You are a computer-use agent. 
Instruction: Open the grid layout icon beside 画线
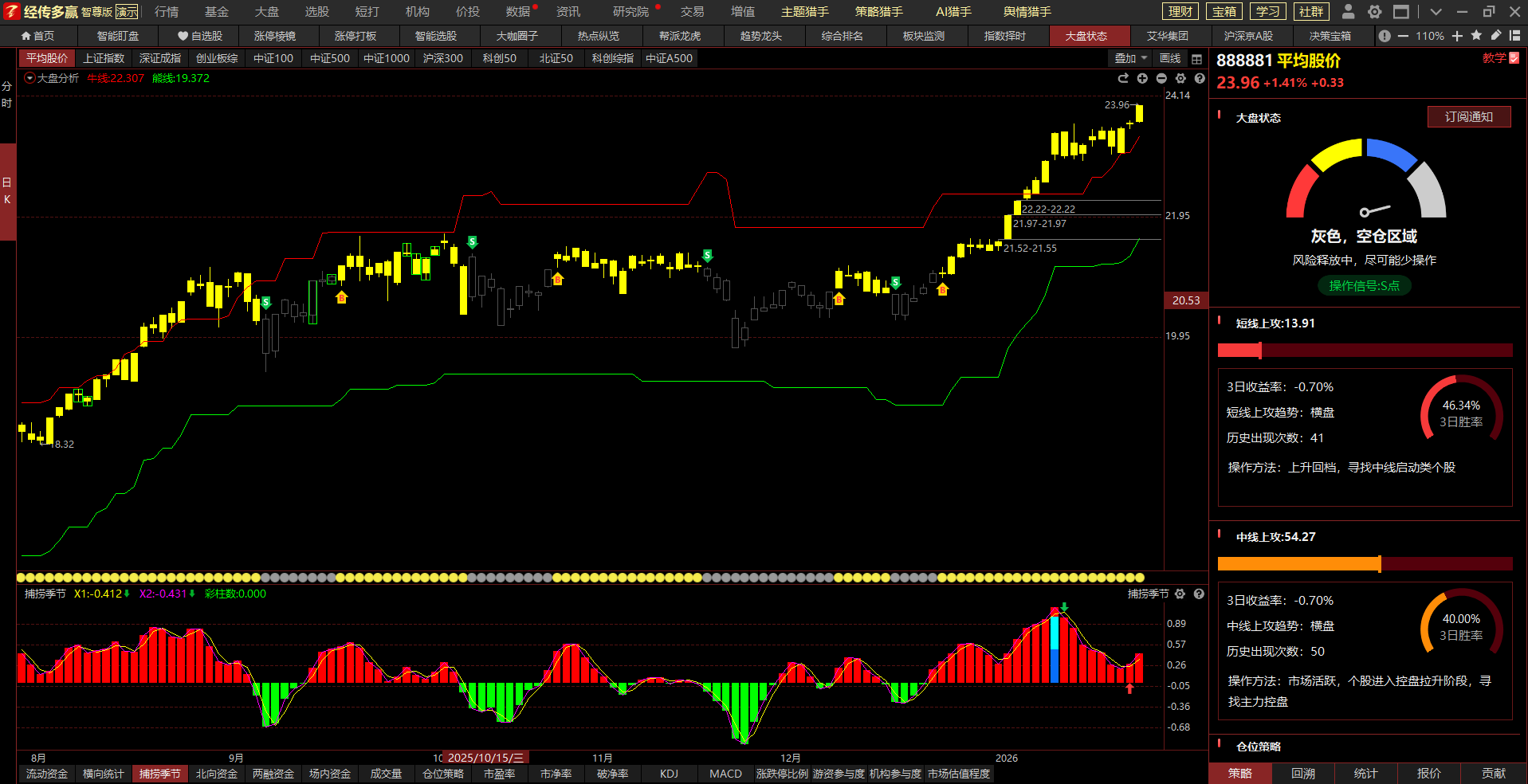tap(1196, 59)
